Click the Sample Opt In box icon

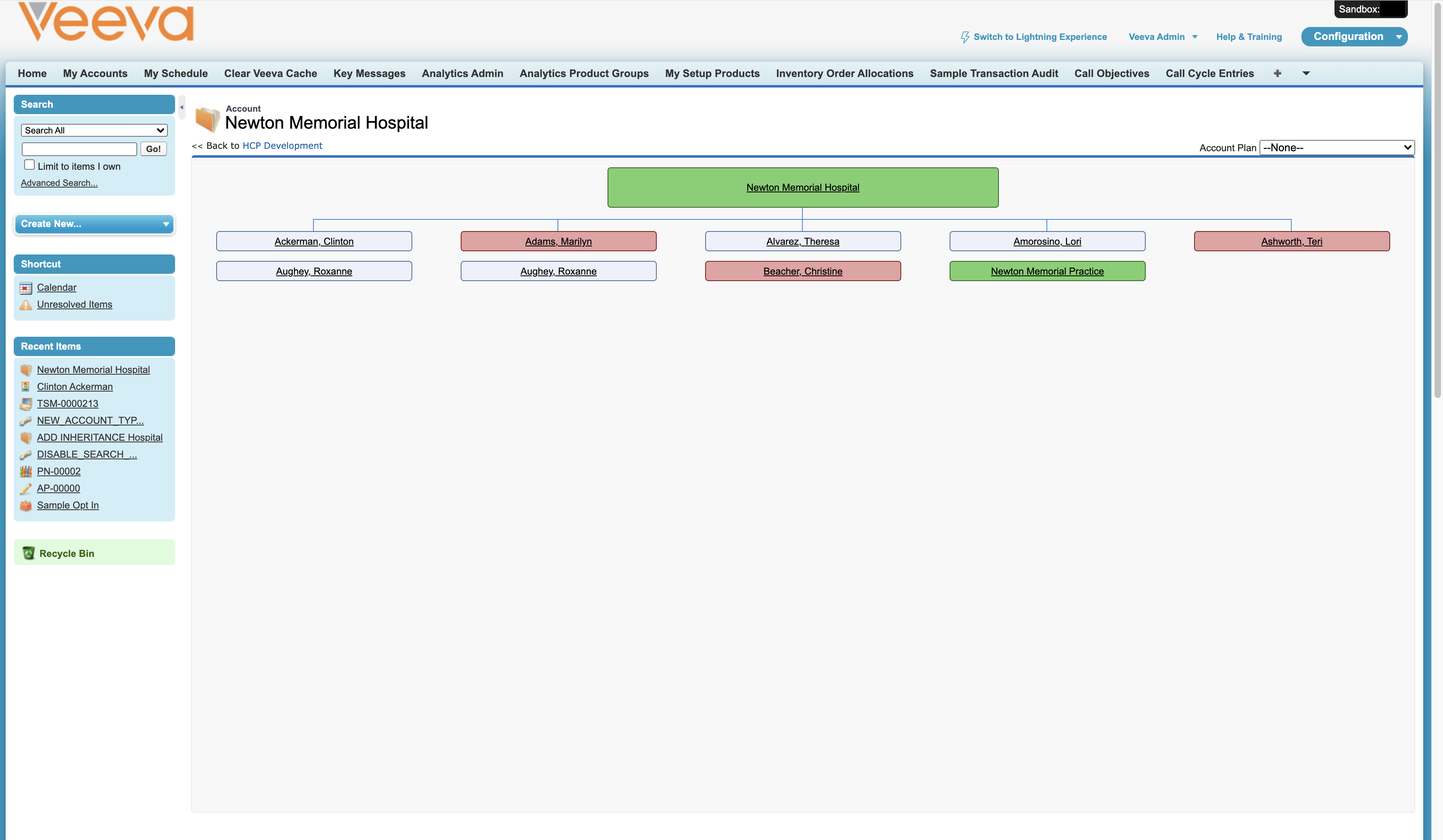point(26,506)
